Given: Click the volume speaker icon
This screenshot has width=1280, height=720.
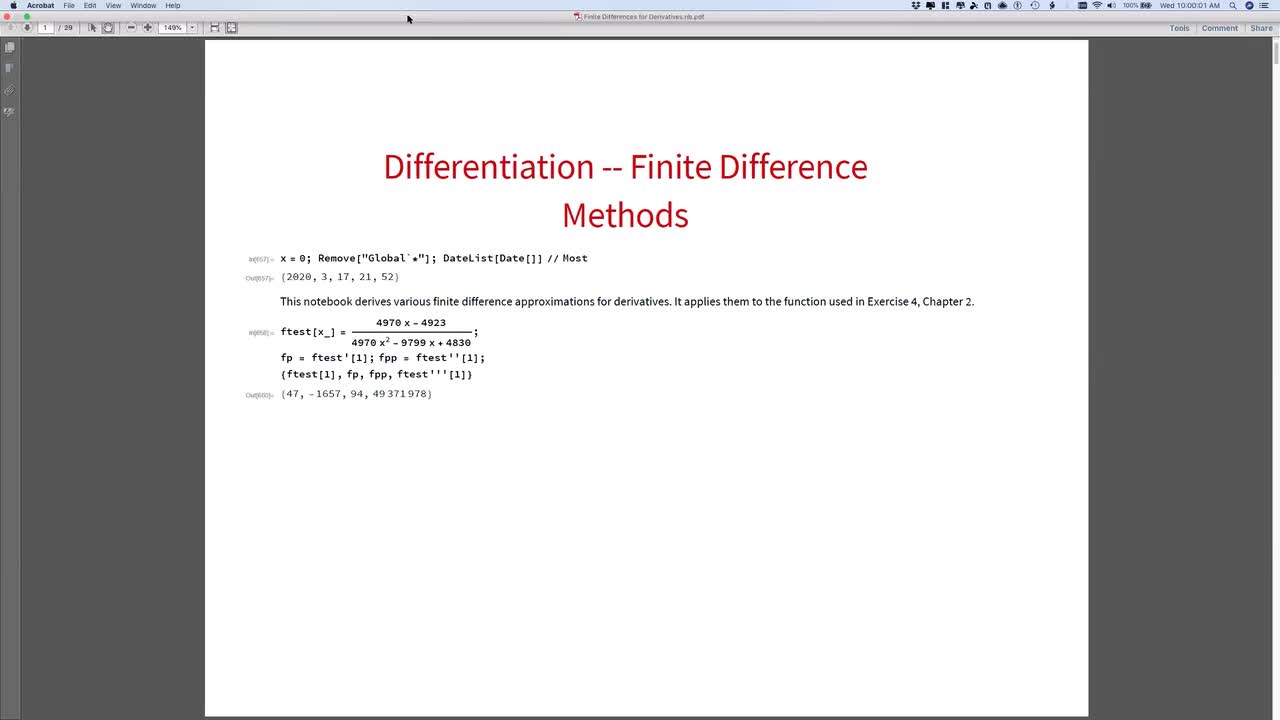Looking at the screenshot, I should point(1111,5).
